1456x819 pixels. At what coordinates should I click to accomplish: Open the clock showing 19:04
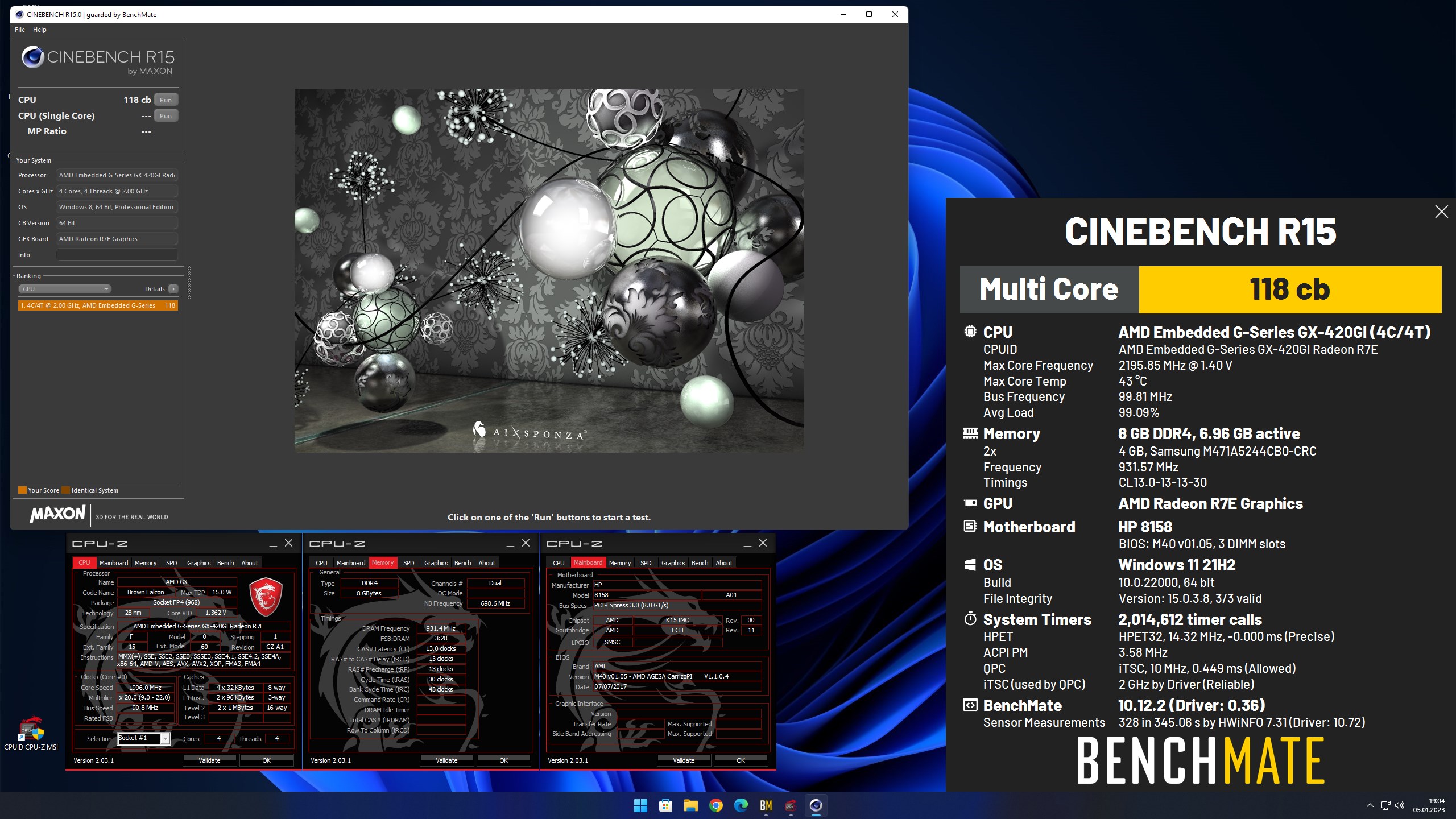click(1429, 805)
